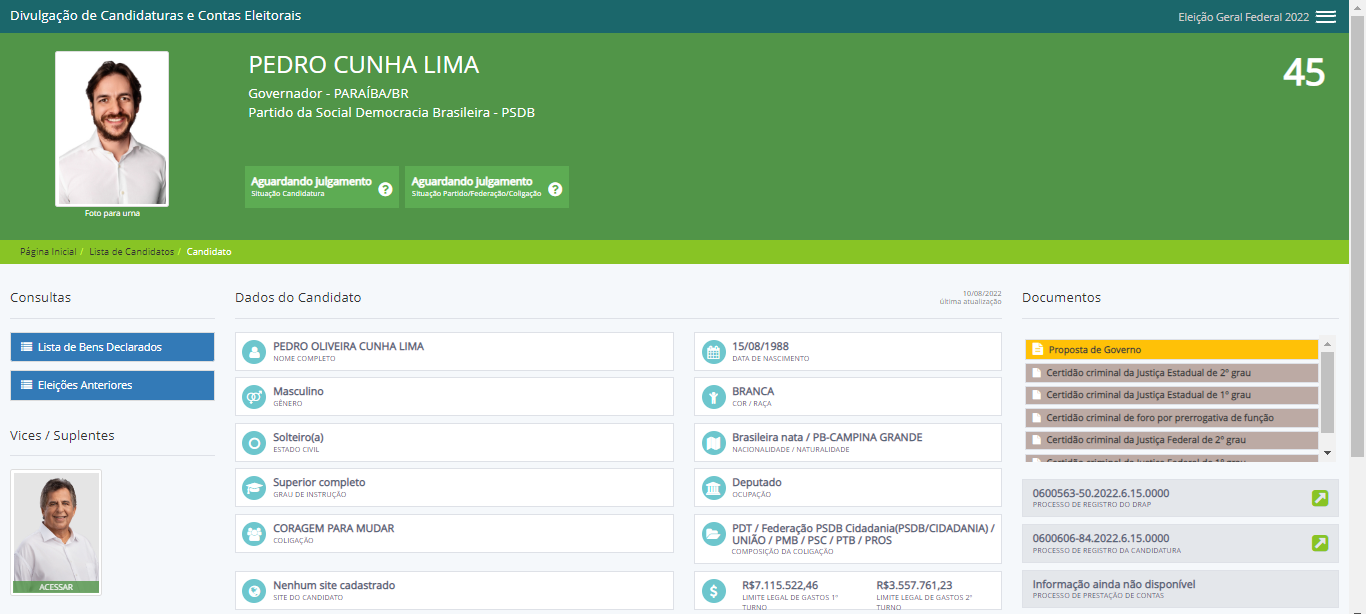Click the list icon on Lista de Bens Declarados
This screenshot has height=614, width=1366.
point(27,347)
